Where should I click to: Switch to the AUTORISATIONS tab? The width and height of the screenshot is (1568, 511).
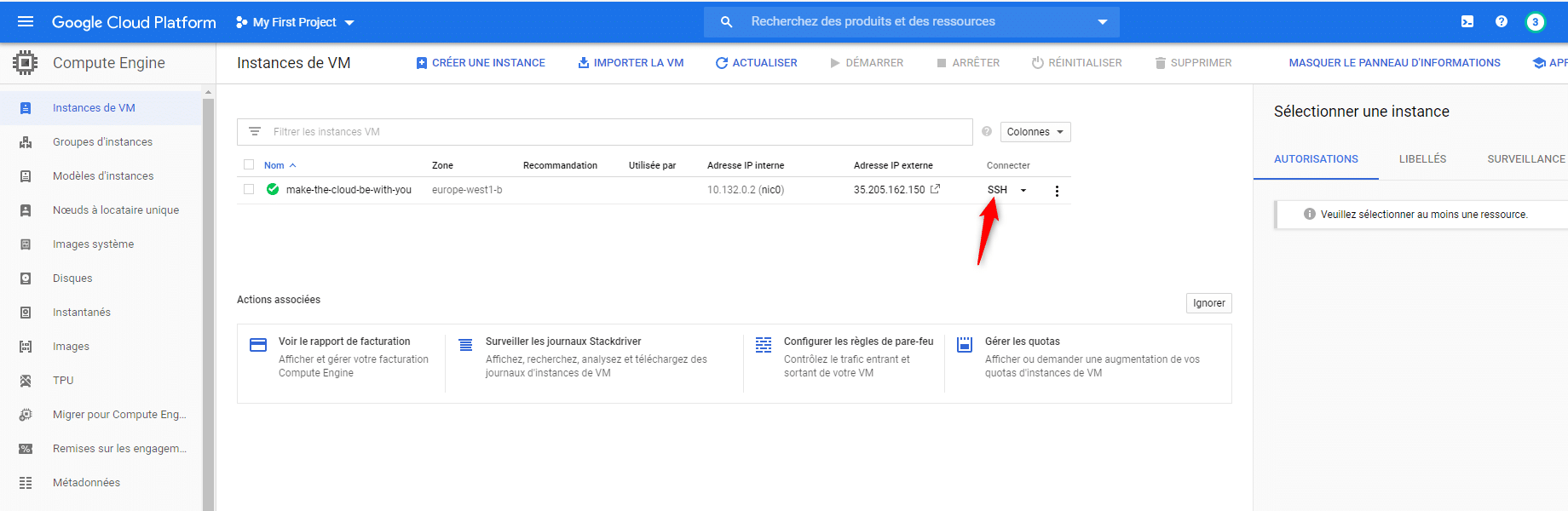(x=1316, y=159)
